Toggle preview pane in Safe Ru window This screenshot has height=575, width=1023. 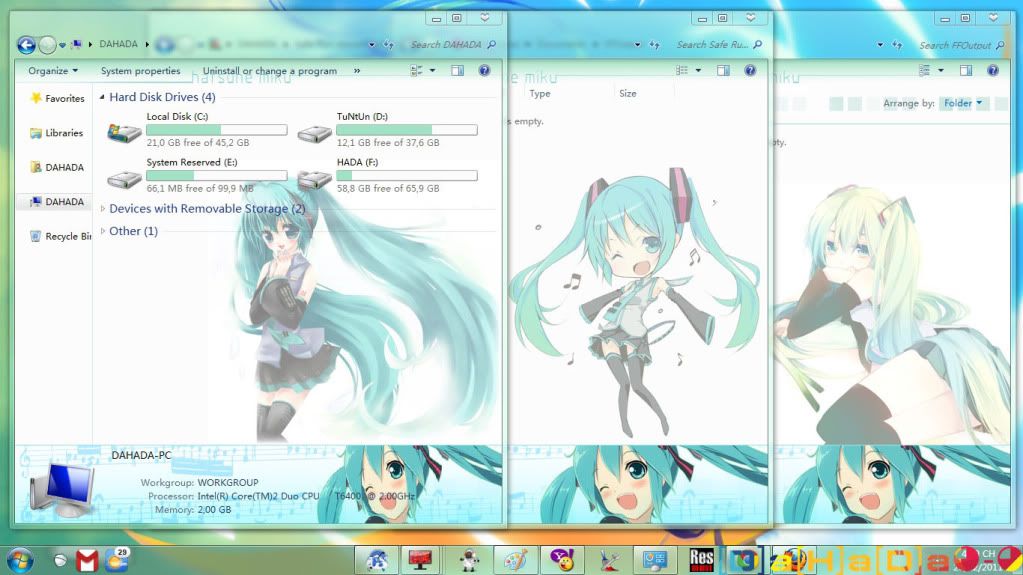point(723,71)
